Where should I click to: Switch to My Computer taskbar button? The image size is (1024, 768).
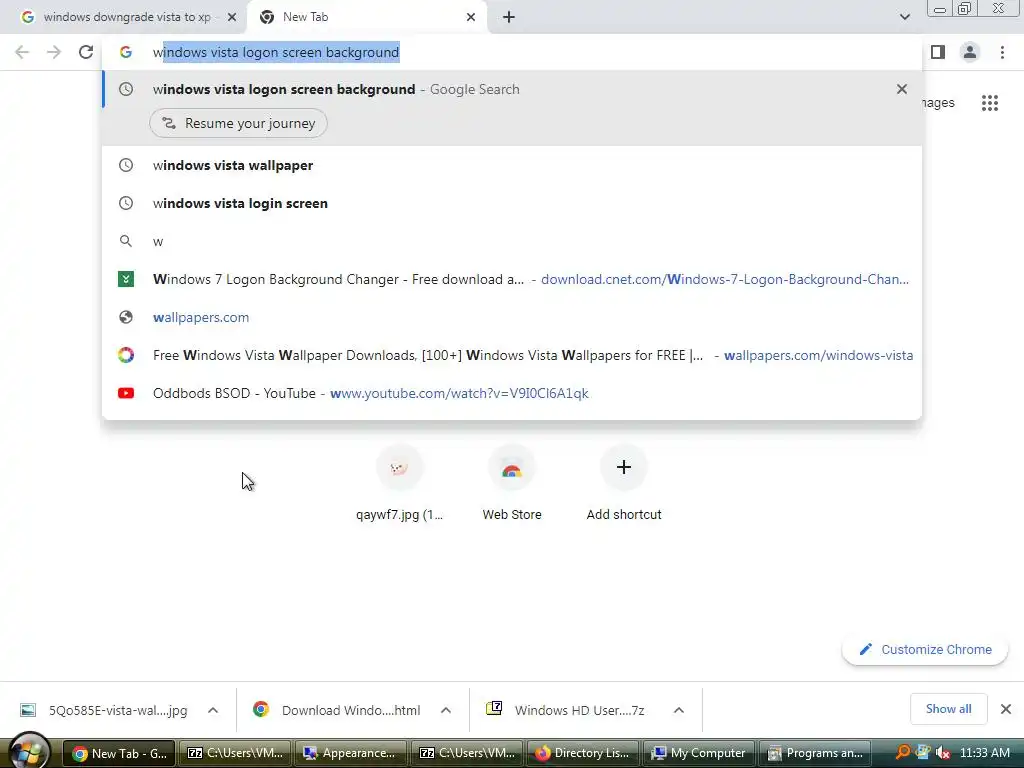pyautogui.click(x=699, y=753)
